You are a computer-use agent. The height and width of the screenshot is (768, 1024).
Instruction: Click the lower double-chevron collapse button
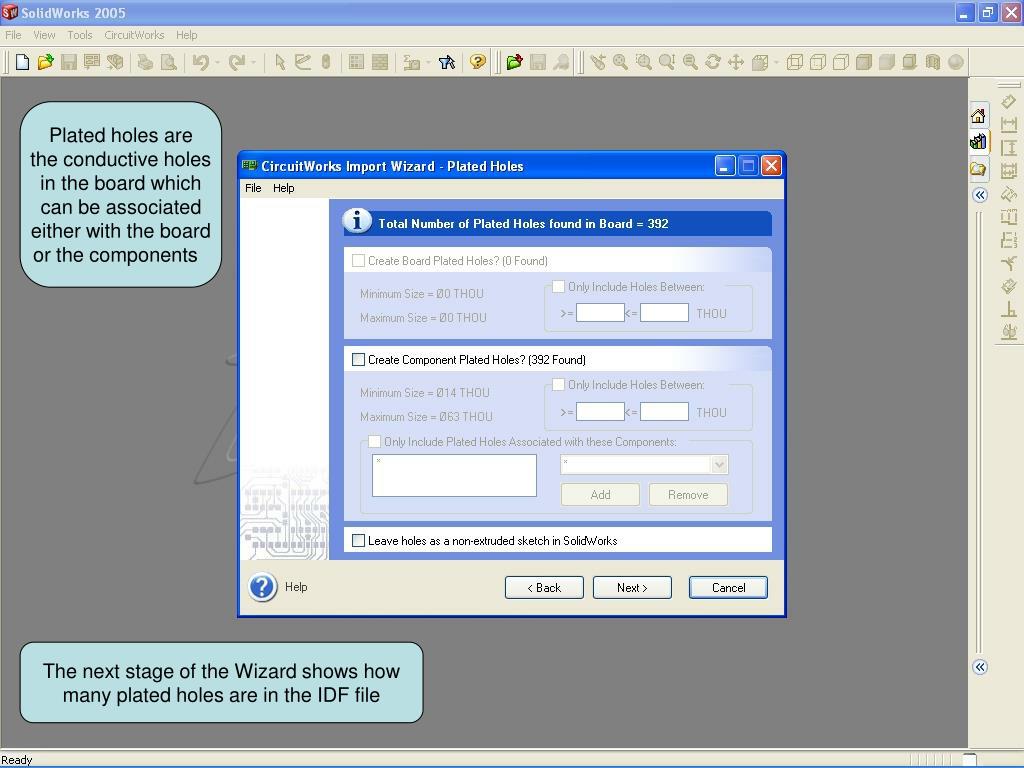(980, 667)
